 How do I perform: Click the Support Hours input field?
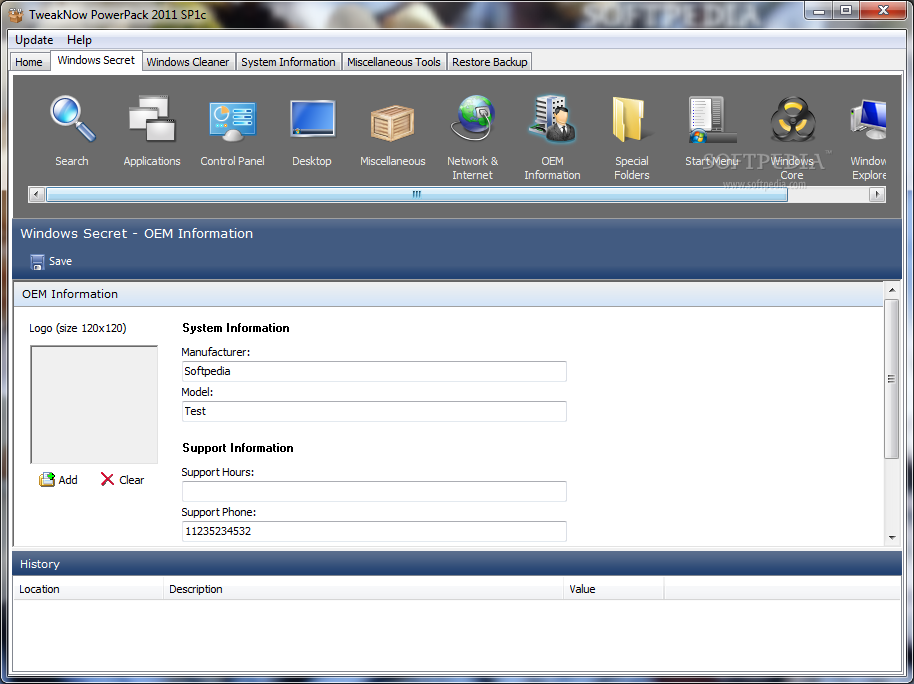pyautogui.click(x=374, y=492)
